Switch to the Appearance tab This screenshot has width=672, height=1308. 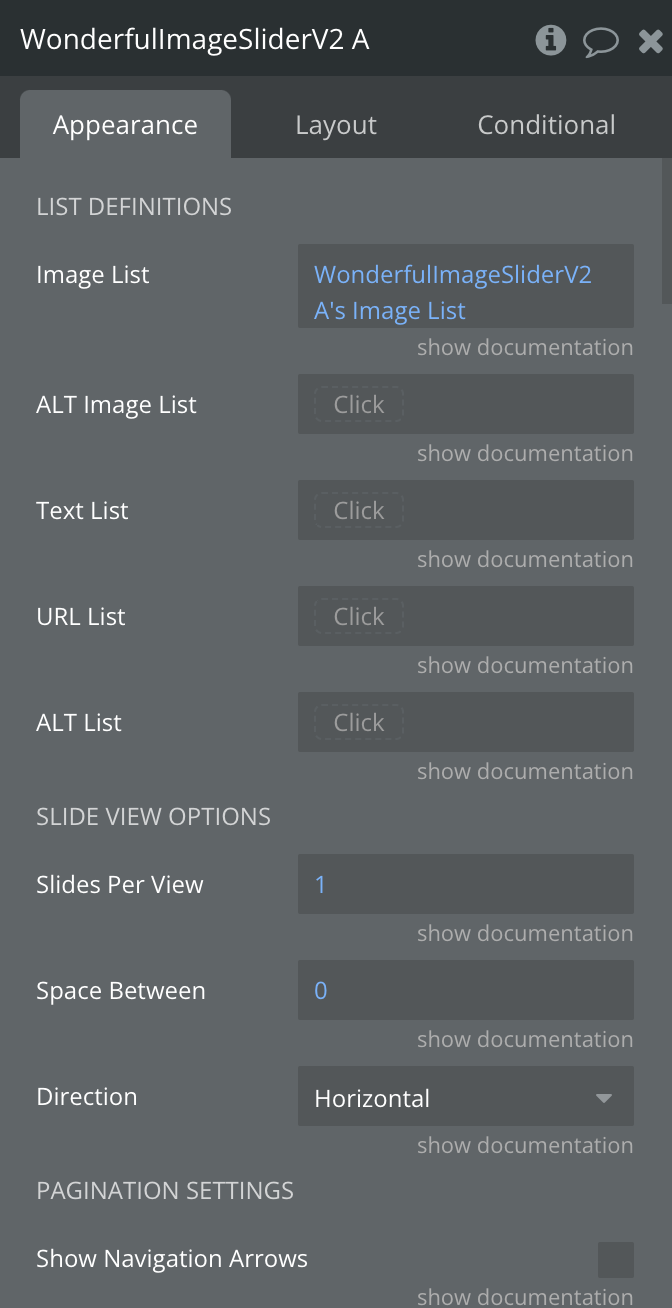125,125
